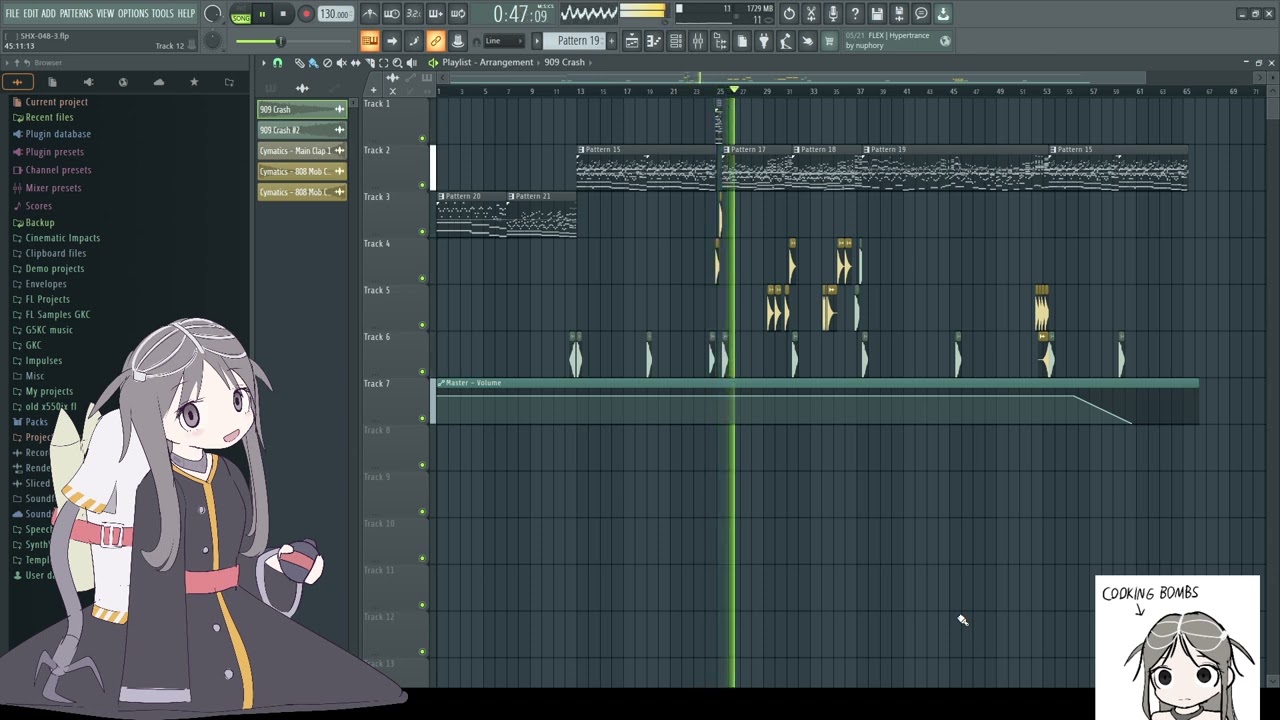1280x720 pixels.
Task: Stop playback with the stop button
Action: (x=283, y=14)
